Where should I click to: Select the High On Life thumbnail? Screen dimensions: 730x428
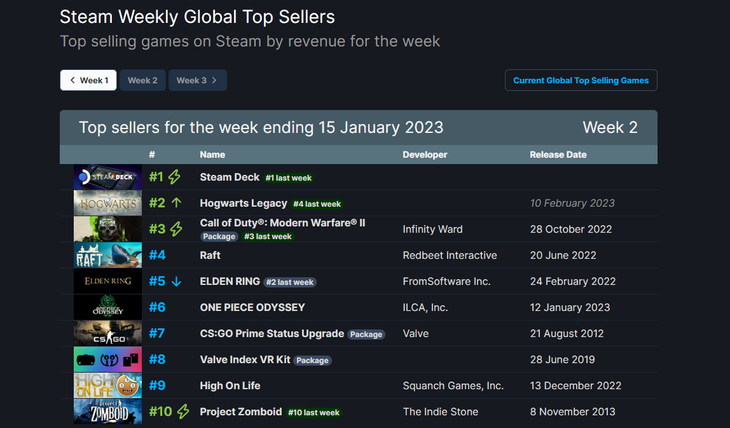click(x=108, y=386)
